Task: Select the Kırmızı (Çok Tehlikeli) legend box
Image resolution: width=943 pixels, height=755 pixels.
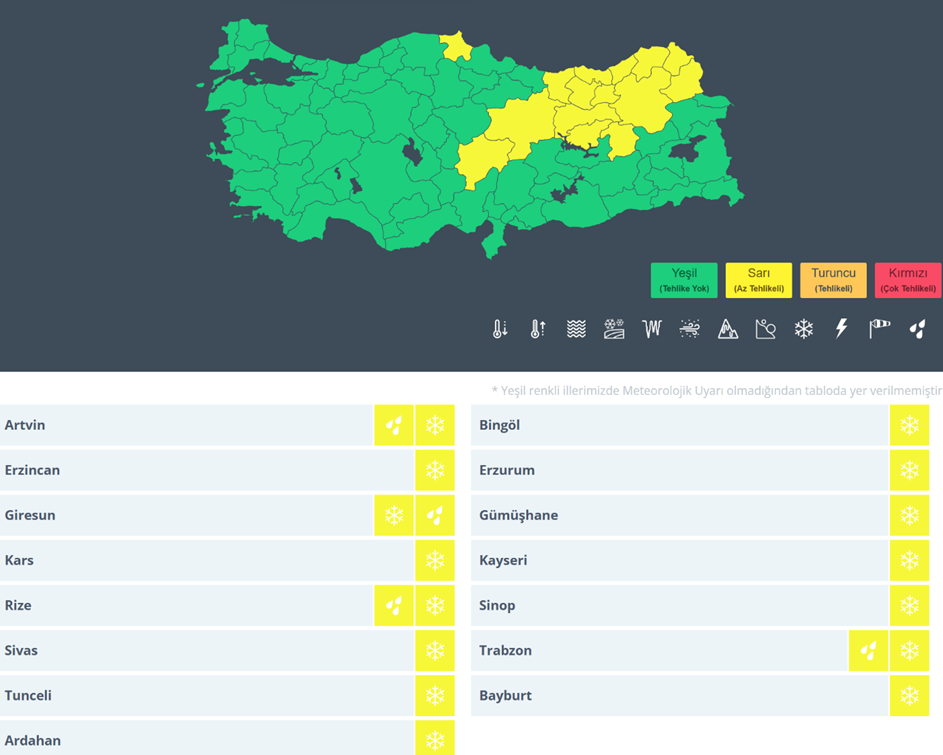Action: tap(907, 280)
